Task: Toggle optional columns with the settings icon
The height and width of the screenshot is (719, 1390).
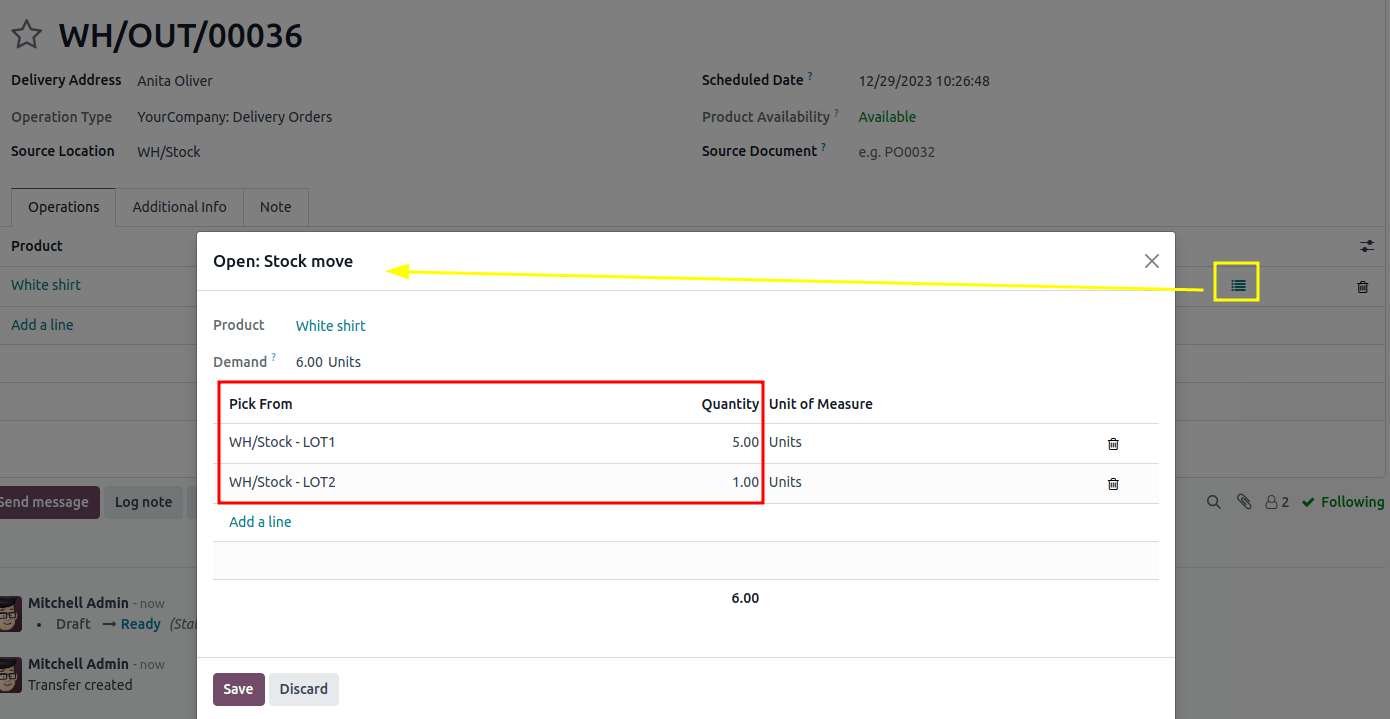Action: point(1367,245)
